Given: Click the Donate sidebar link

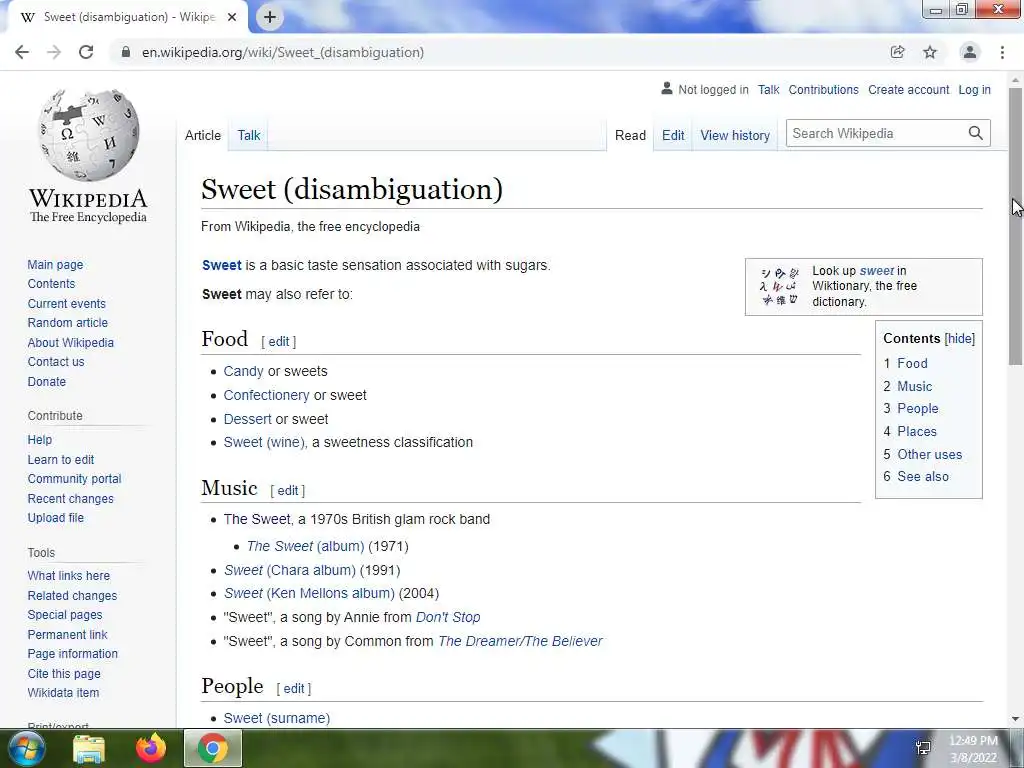Looking at the screenshot, I should click(46, 381).
